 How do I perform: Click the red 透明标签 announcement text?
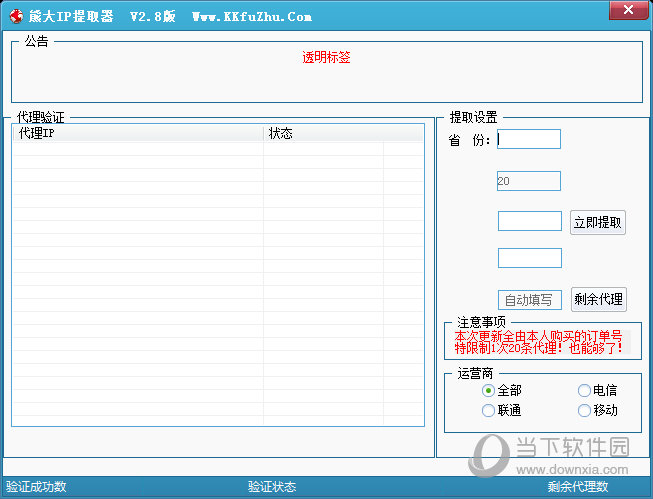click(x=326, y=57)
